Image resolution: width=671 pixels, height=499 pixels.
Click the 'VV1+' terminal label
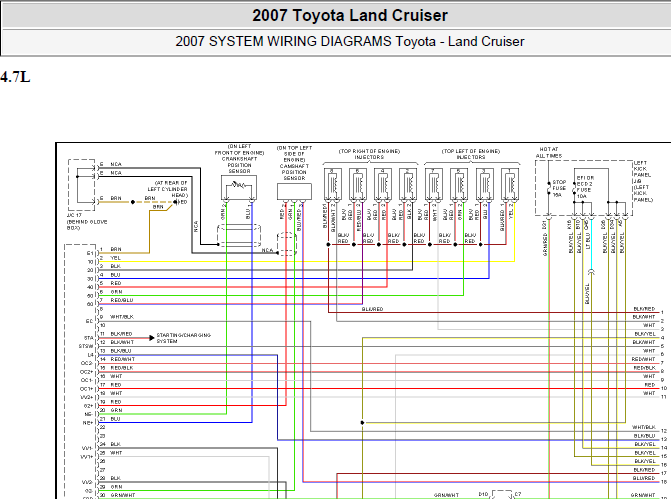87,457
